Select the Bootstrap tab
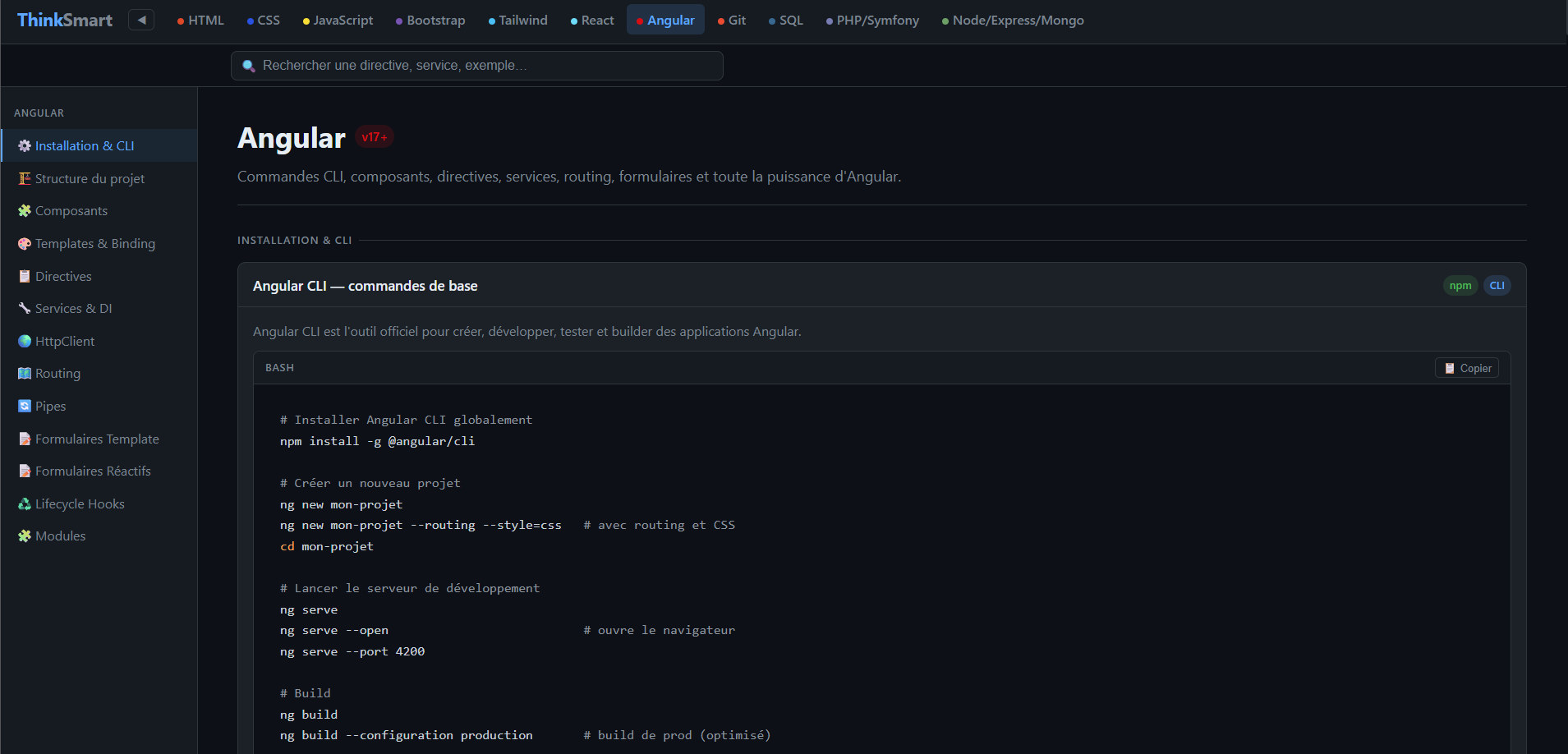The width and height of the screenshot is (1568, 754). click(x=430, y=21)
